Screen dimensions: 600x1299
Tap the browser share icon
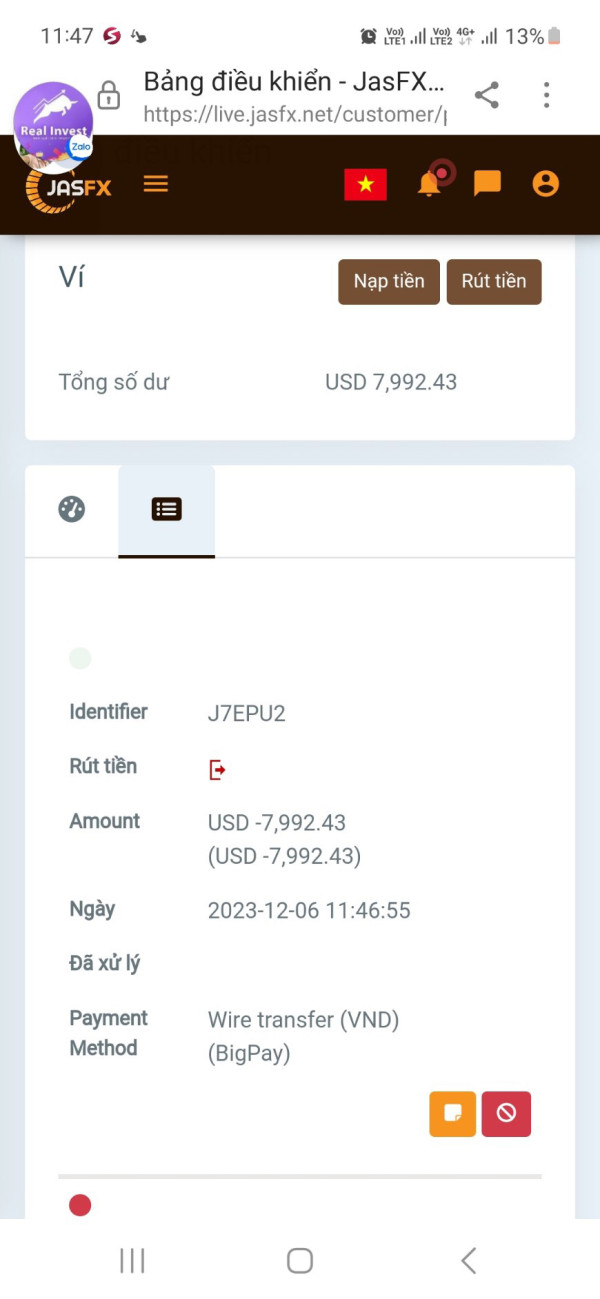[x=487, y=96]
